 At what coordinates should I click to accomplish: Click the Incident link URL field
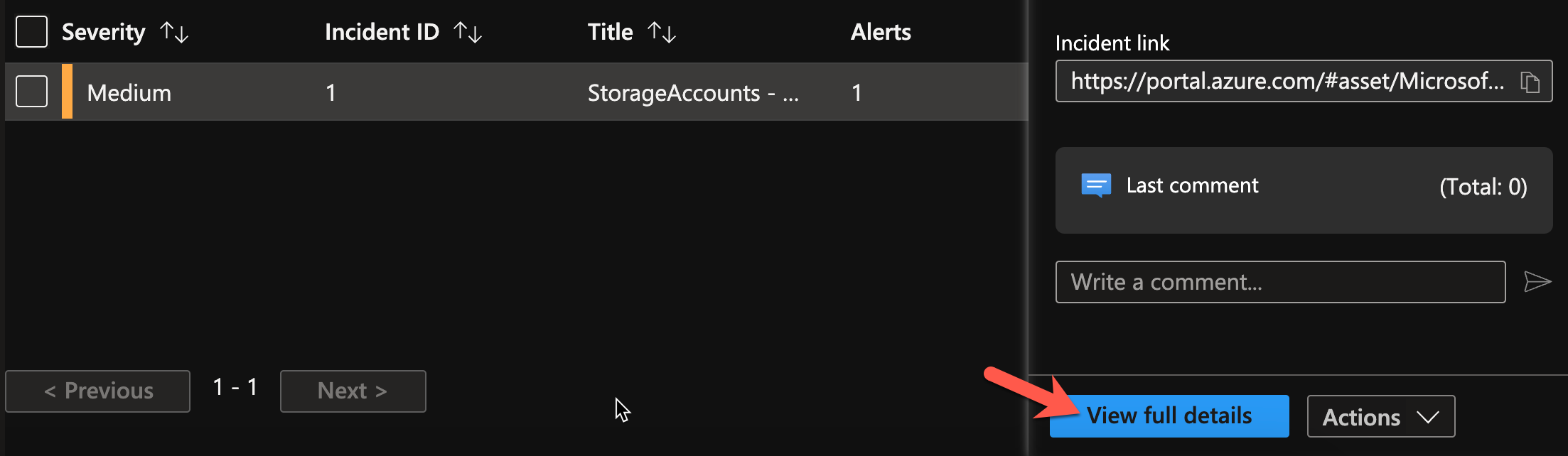click(x=1287, y=82)
